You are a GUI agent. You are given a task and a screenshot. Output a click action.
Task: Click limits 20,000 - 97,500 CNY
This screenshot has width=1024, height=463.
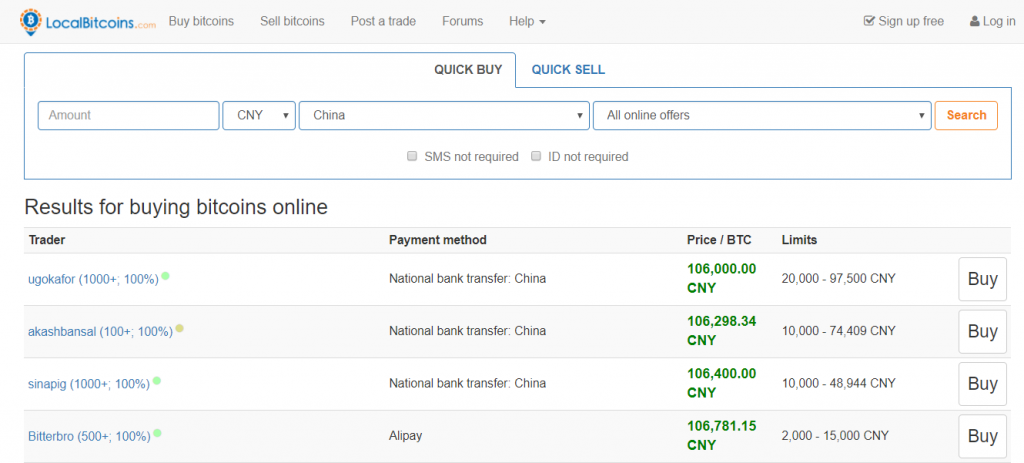click(839, 279)
